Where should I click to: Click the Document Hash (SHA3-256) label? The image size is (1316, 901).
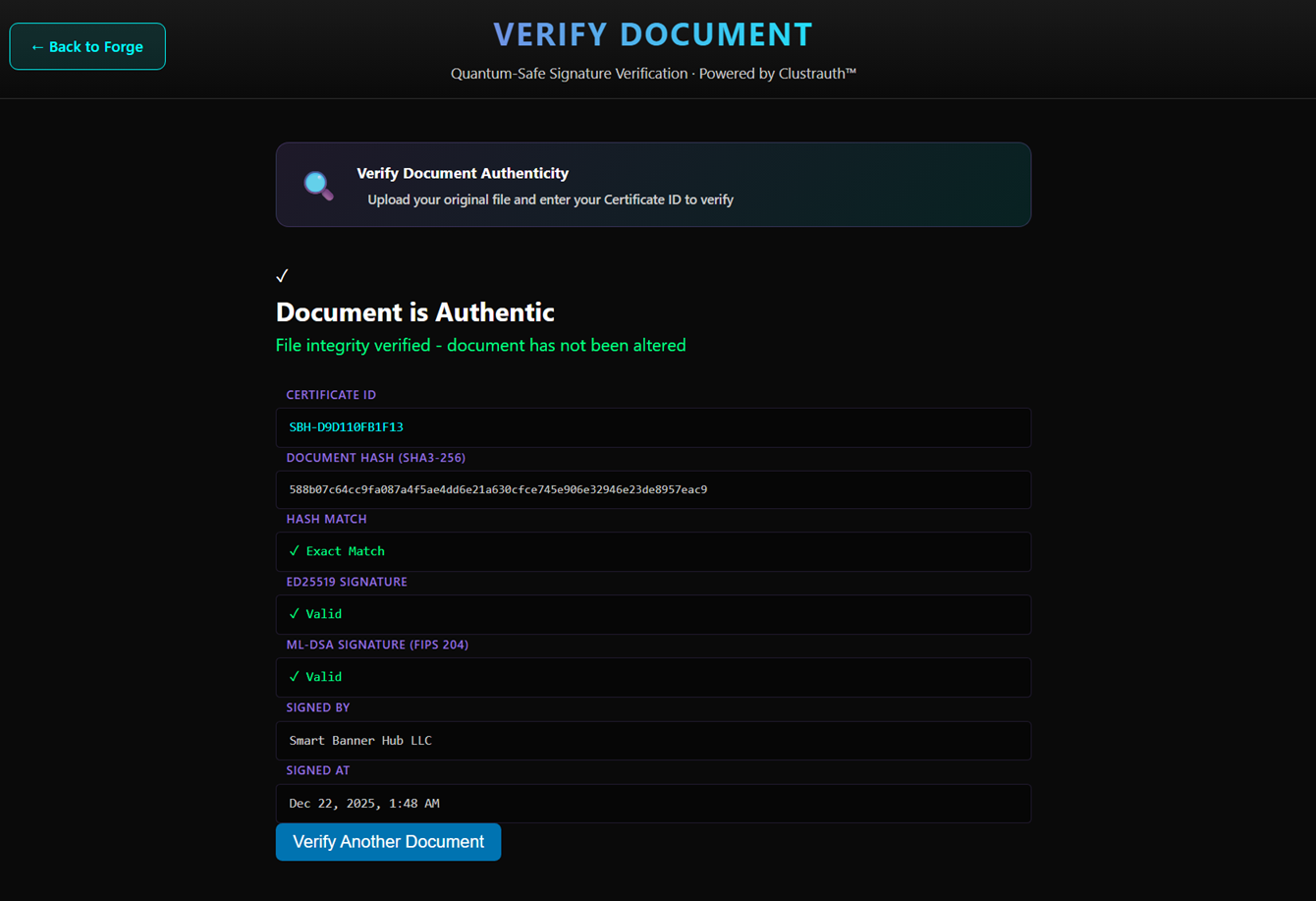click(375, 458)
